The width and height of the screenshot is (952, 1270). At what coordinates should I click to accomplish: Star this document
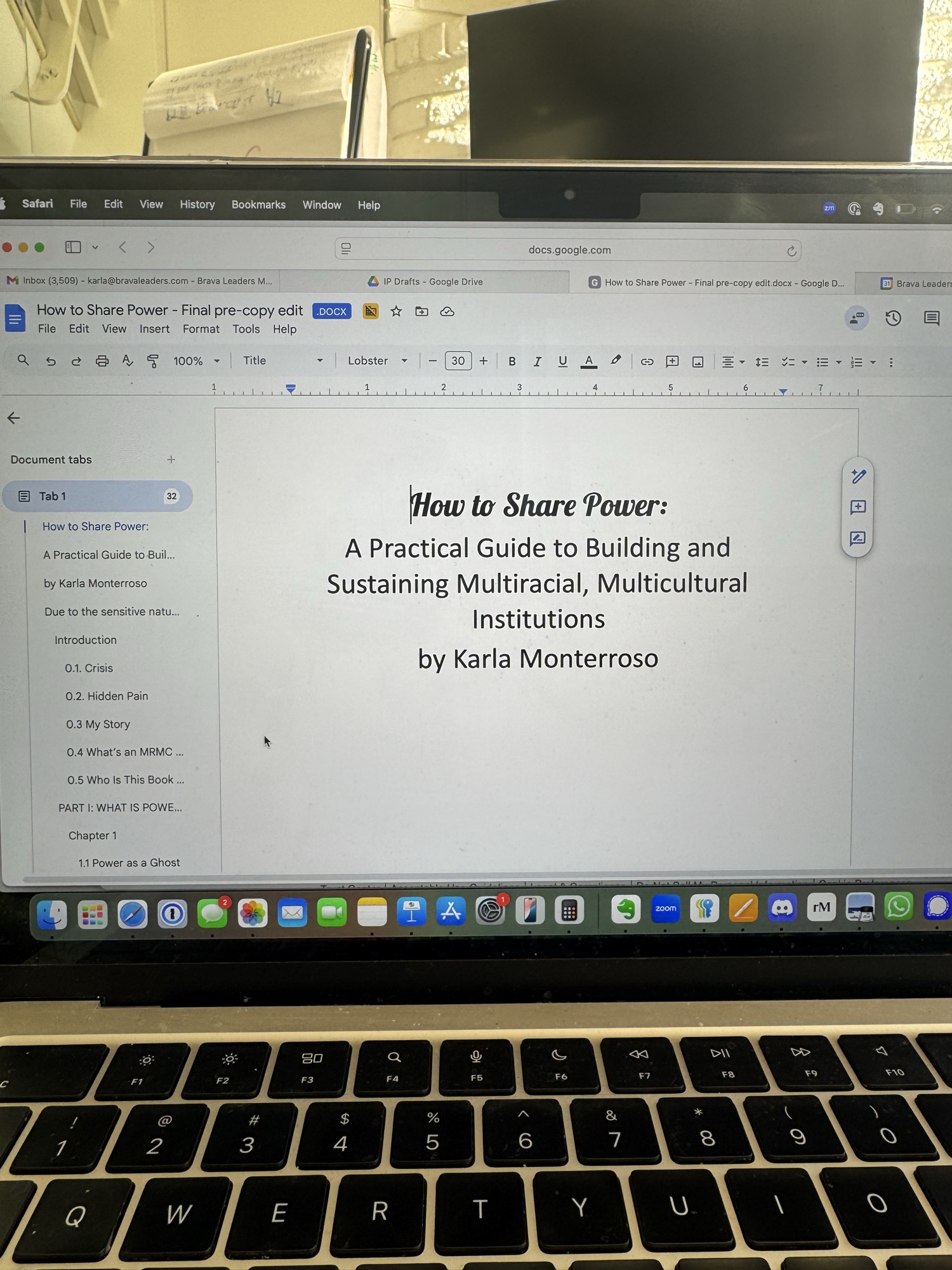pos(396,311)
